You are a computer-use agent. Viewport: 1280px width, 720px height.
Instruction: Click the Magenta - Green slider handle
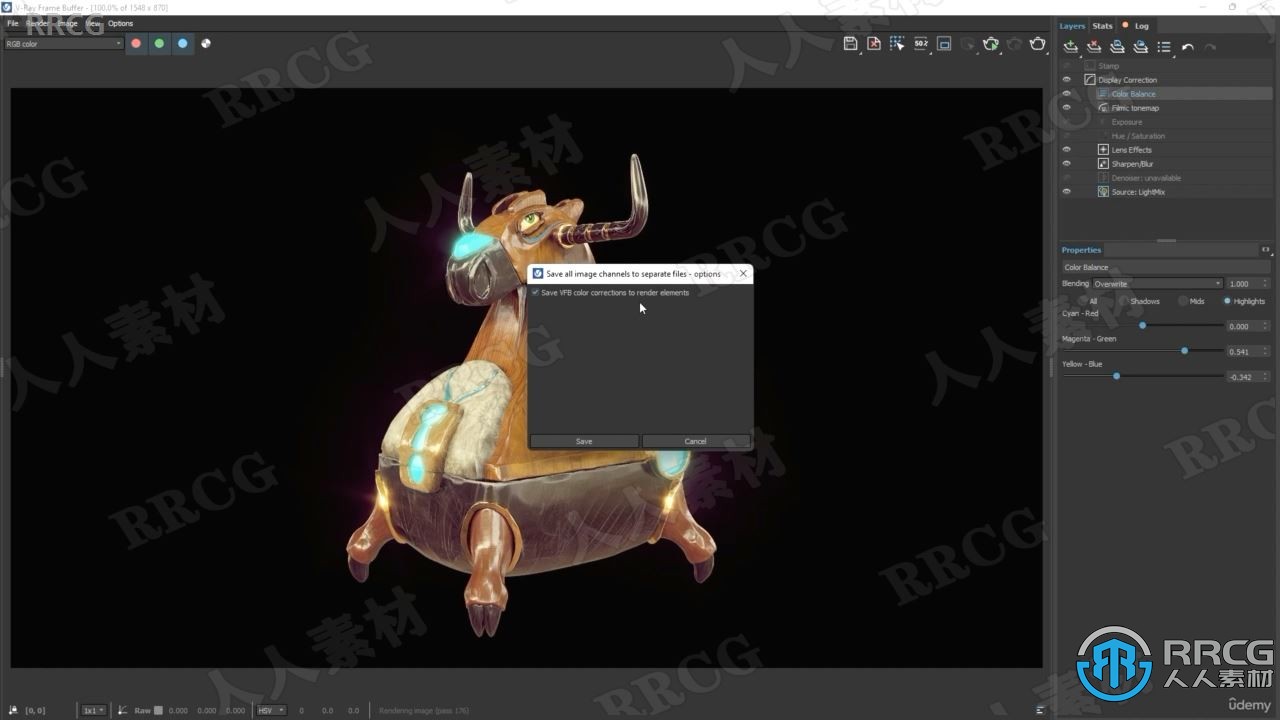1185,351
